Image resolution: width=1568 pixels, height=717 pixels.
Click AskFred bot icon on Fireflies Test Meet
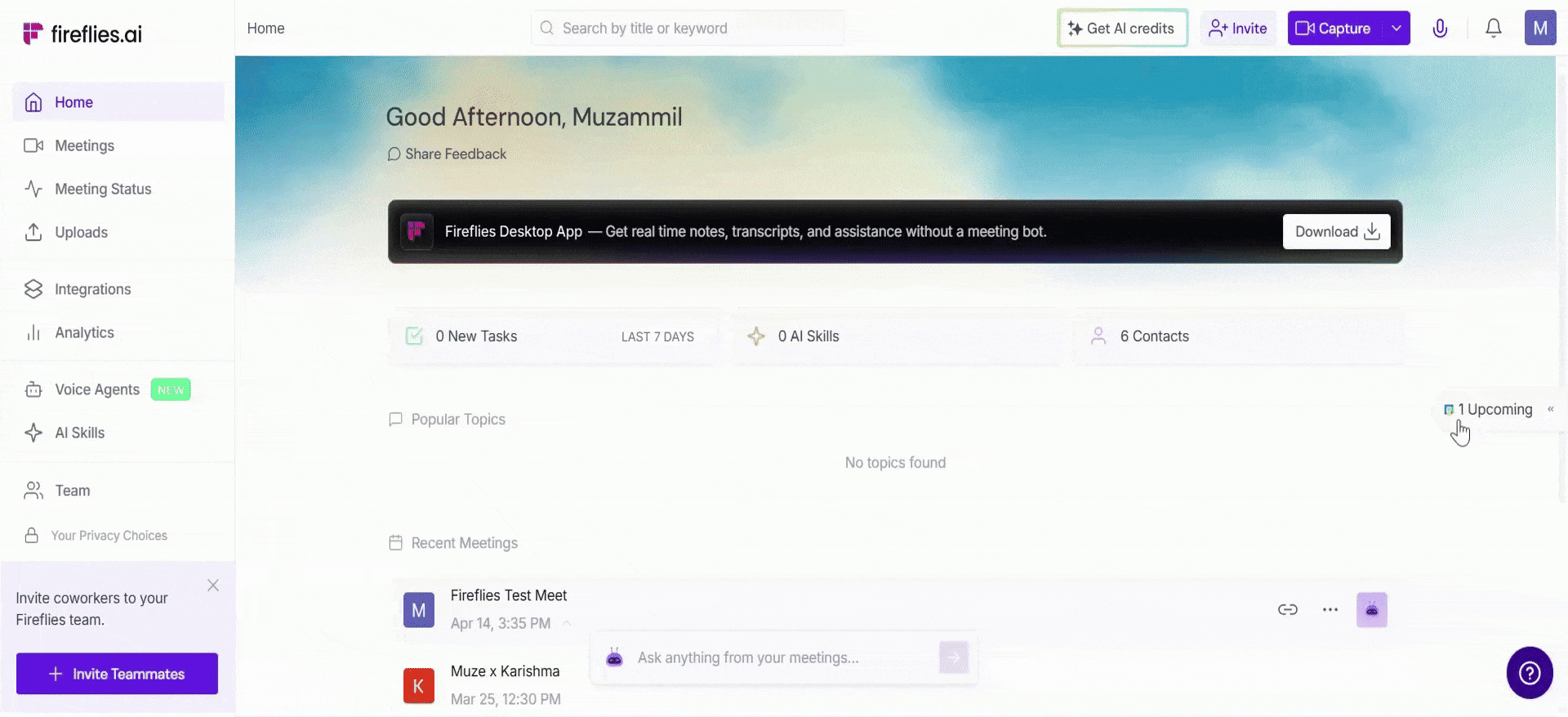(x=1372, y=610)
